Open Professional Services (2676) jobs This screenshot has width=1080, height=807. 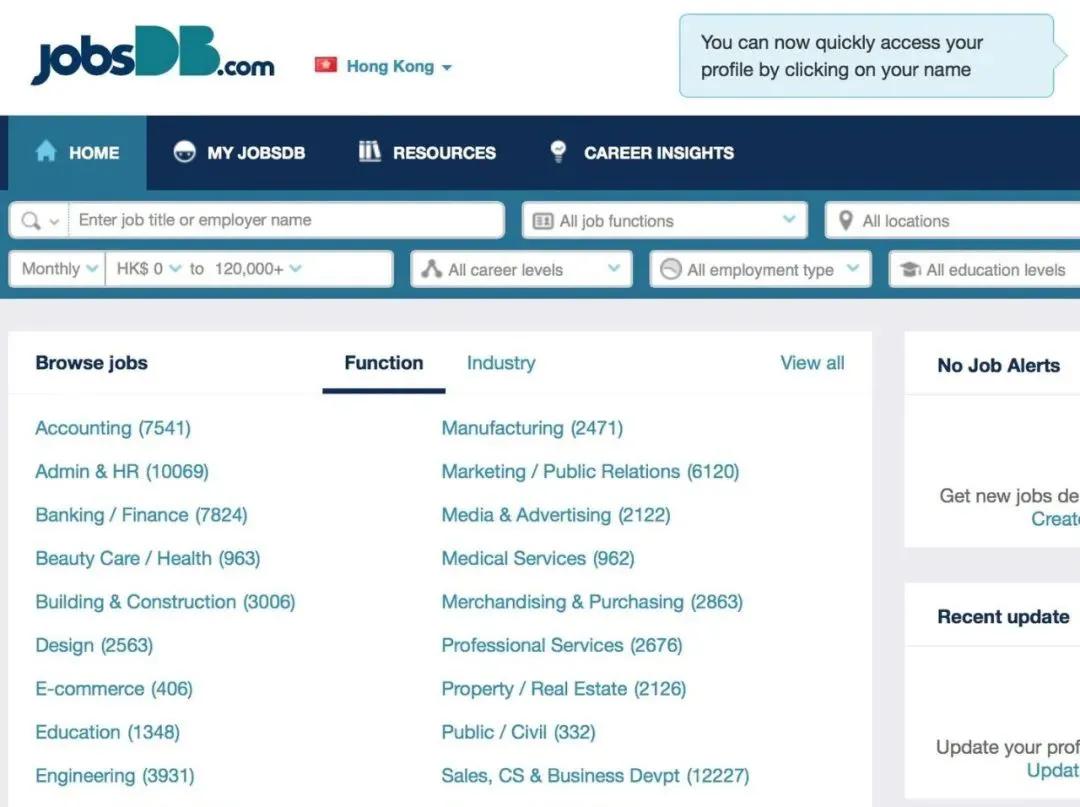point(562,645)
